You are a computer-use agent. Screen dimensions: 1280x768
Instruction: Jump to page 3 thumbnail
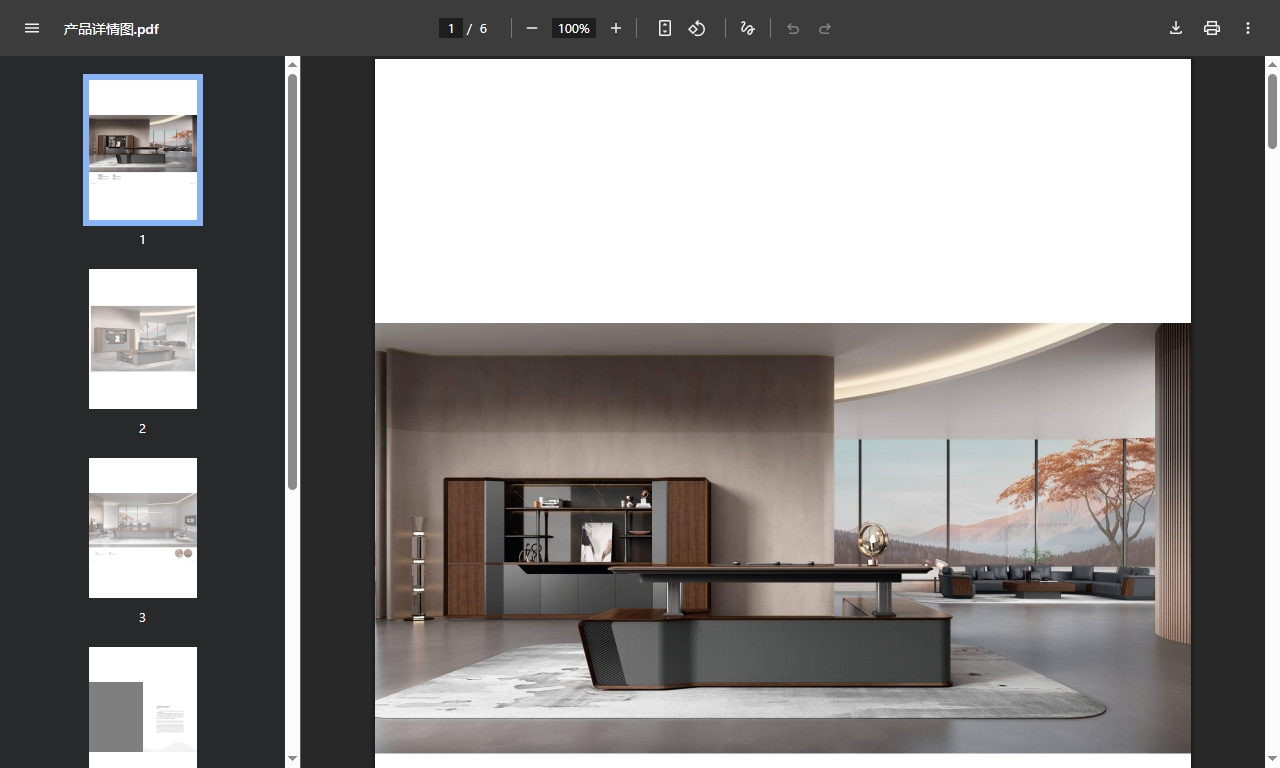143,528
